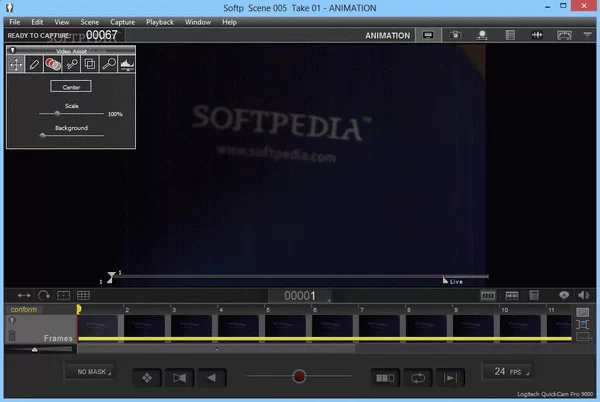This screenshot has width=600, height=402.
Task: Toggle the loop playback button
Action: click(x=418, y=378)
